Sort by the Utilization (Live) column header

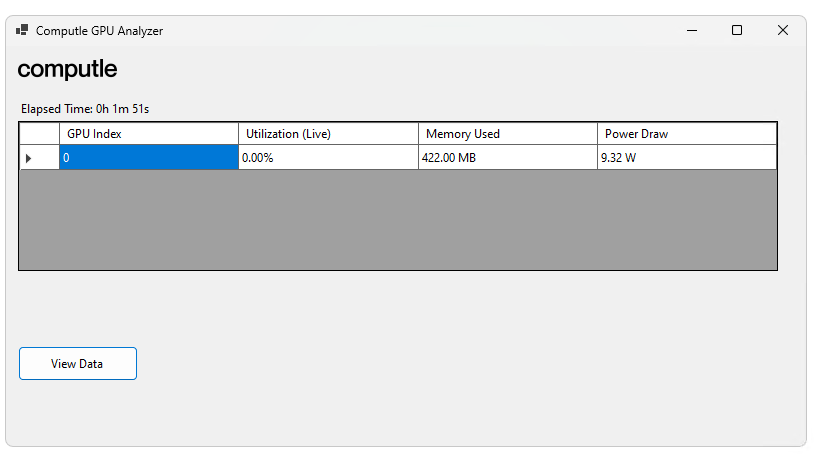coord(328,134)
